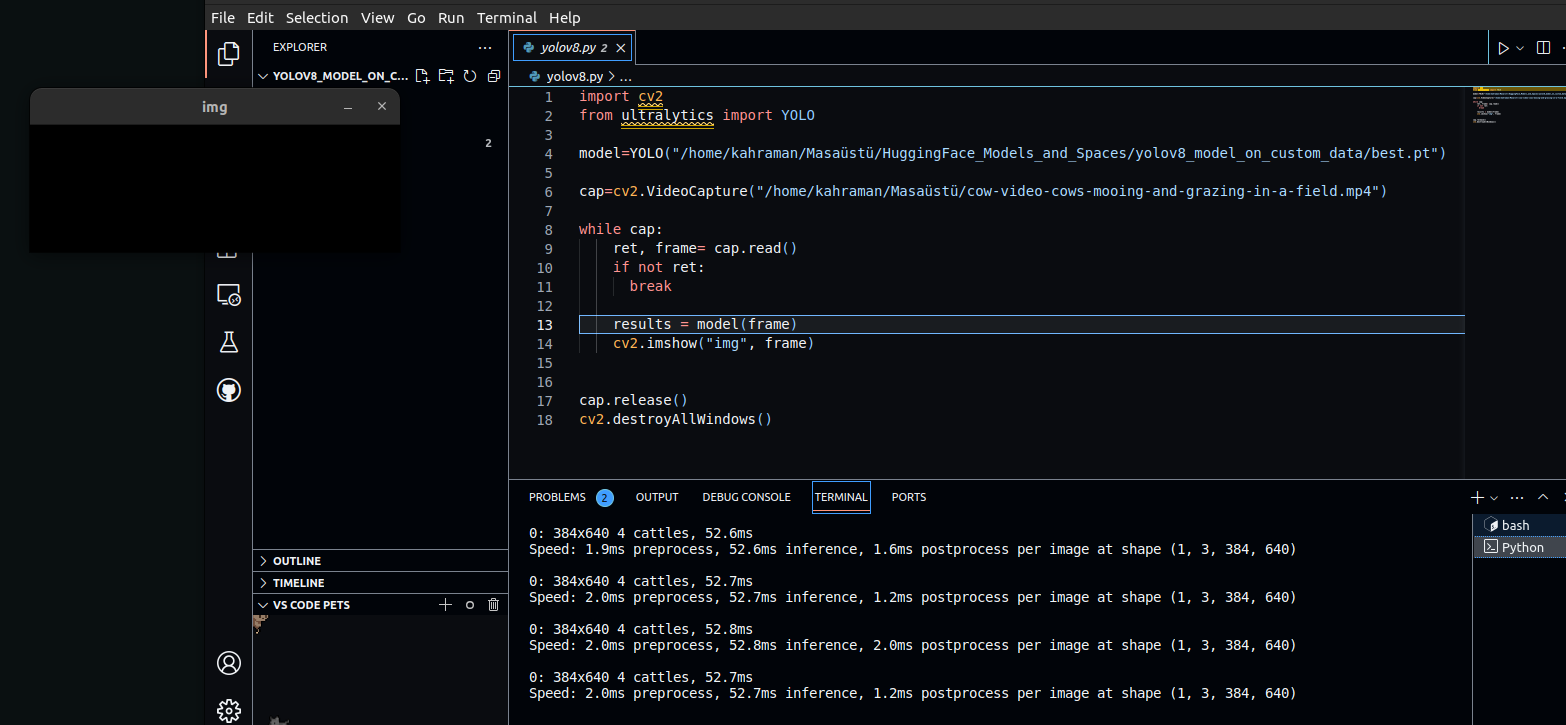This screenshot has height=725, width=1566.
Task: Run the Python file with play button
Action: [1502, 48]
